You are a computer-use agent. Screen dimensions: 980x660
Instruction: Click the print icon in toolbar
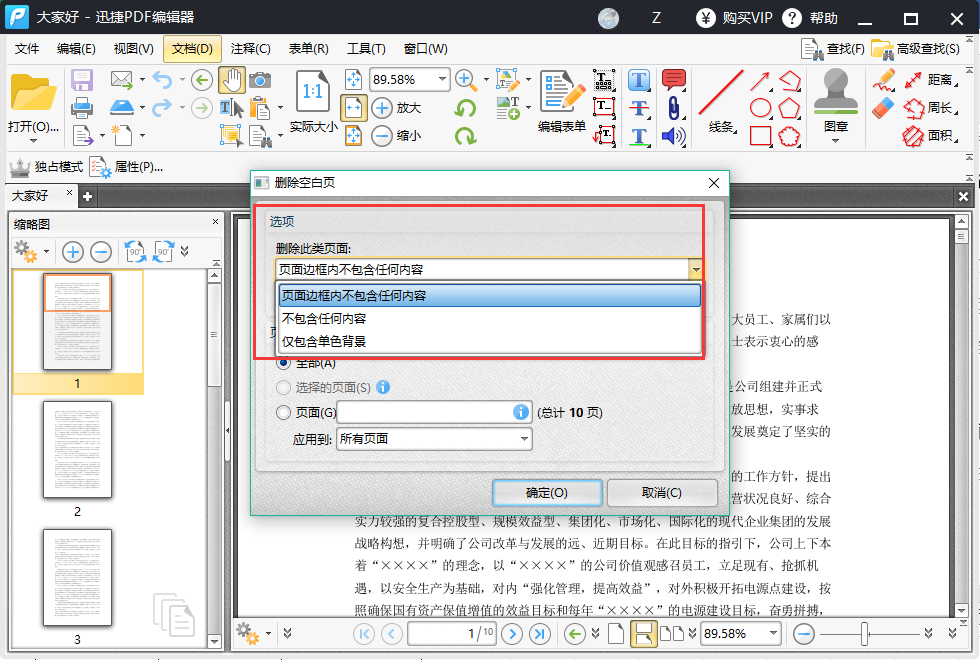click(82, 108)
